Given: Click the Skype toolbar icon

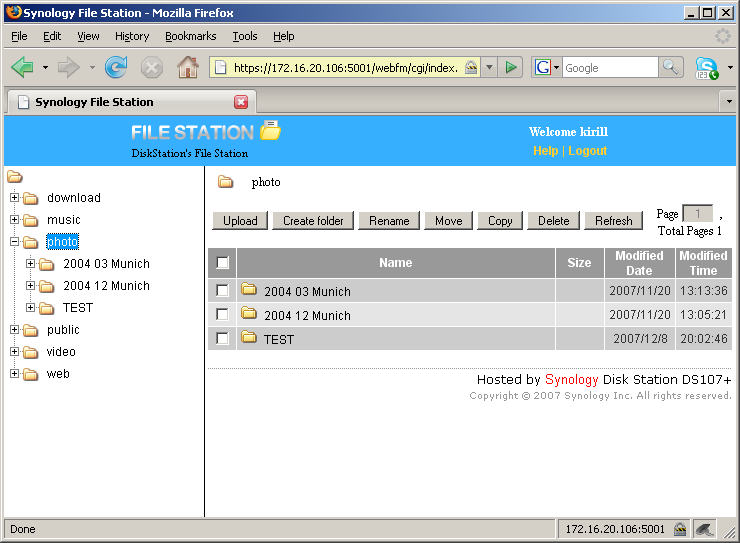Looking at the screenshot, I should tap(706, 68).
